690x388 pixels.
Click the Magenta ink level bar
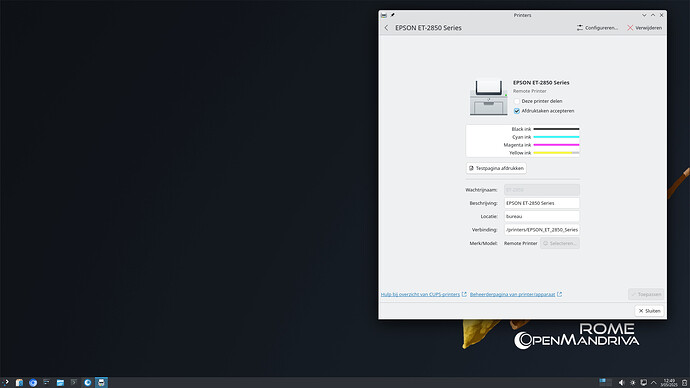coord(556,145)
